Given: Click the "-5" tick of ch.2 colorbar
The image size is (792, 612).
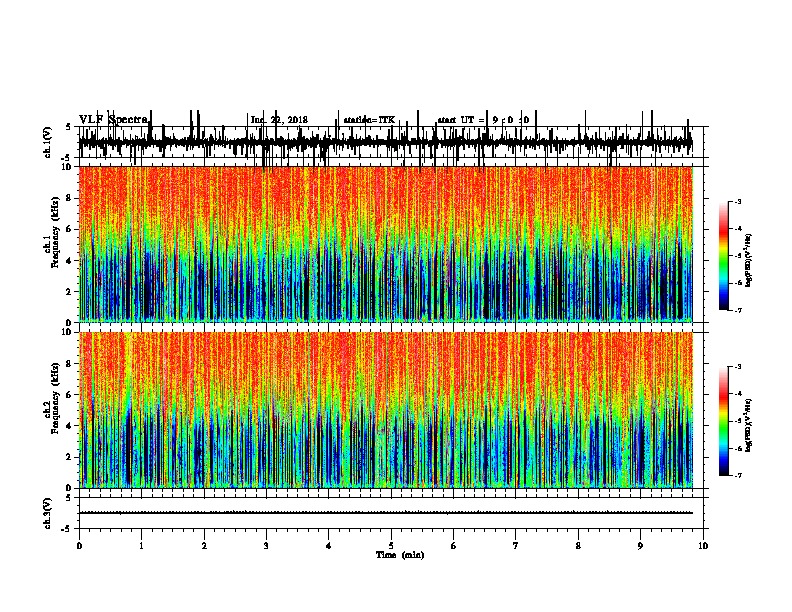Looking at the screenshot, I should [737, 421].
